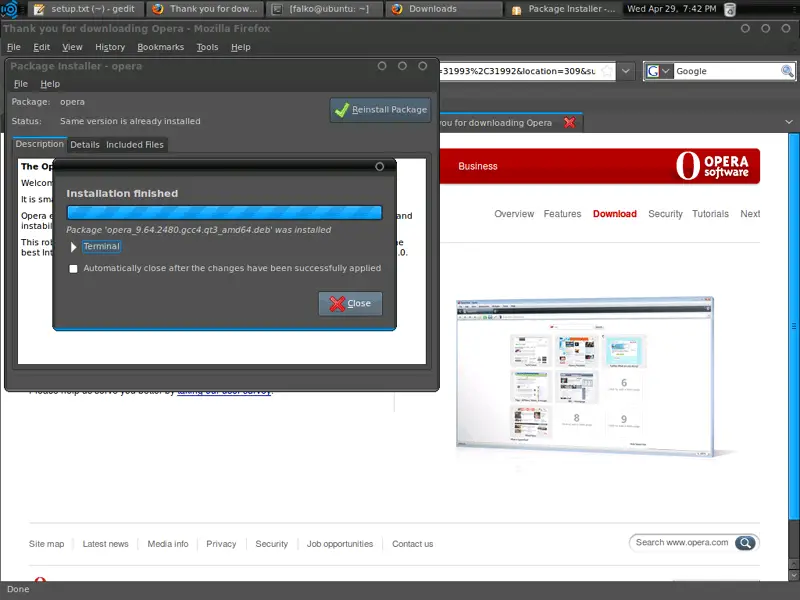Screen dimensions: 800x600
Task: Click the magnifier search icon in Firefox search box
Action: click(787, 71)
